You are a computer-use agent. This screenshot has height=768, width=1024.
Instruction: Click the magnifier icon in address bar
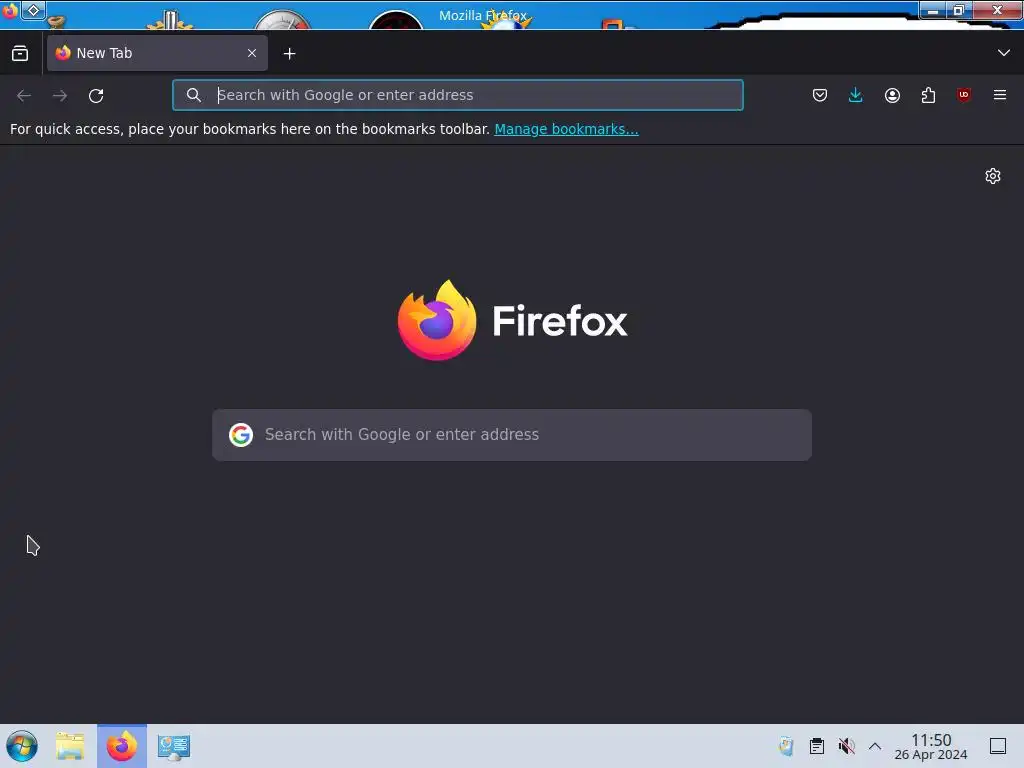193,95
